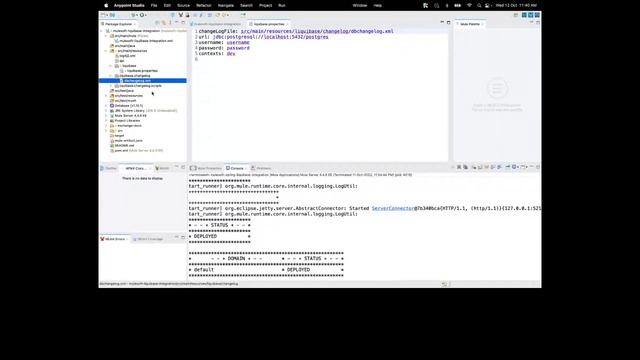The width and height of the screenshot is (640, 360).
Task: Open the Window menu
Action: pos(360,6)
